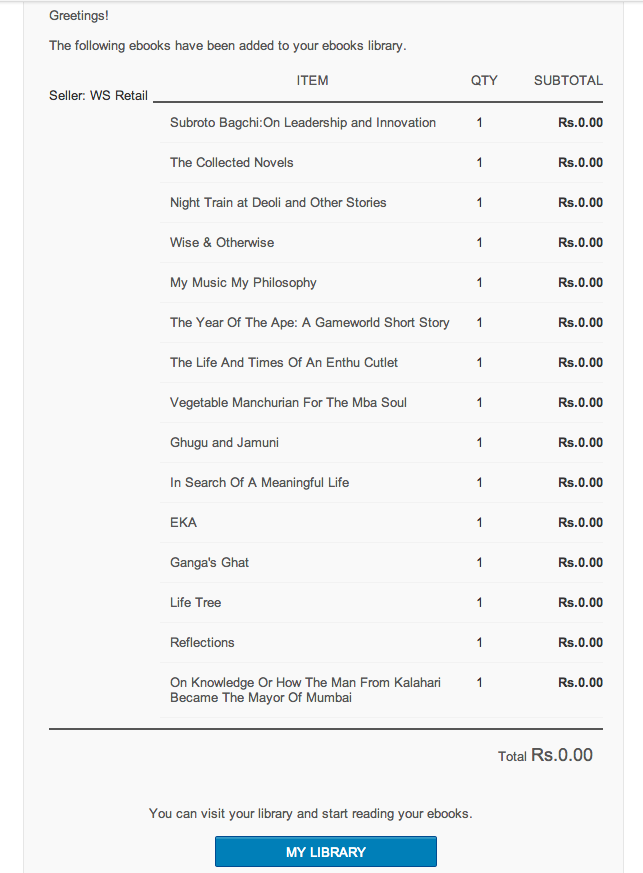Viewport: 643px width, 873px height.
Task: Open The Life And Times Of An Enthu Cutlet
Action: (x=284, y=362)
